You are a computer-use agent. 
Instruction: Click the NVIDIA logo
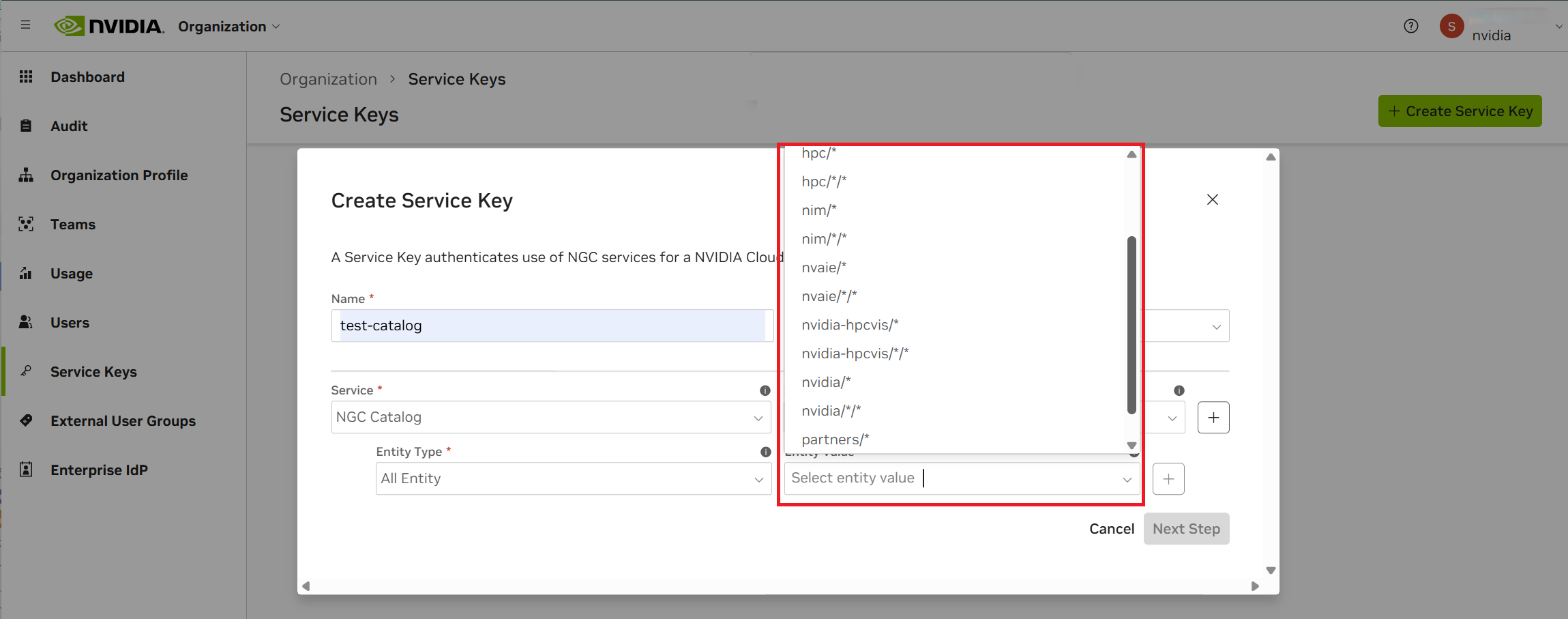tap(109, 26)
